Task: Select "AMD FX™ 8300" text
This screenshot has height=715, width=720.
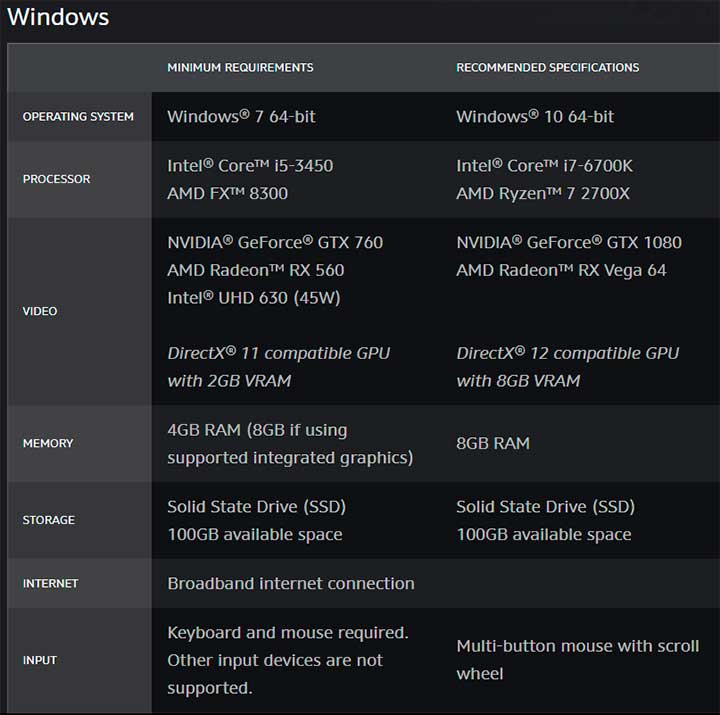Action: (x=227, y=193)
